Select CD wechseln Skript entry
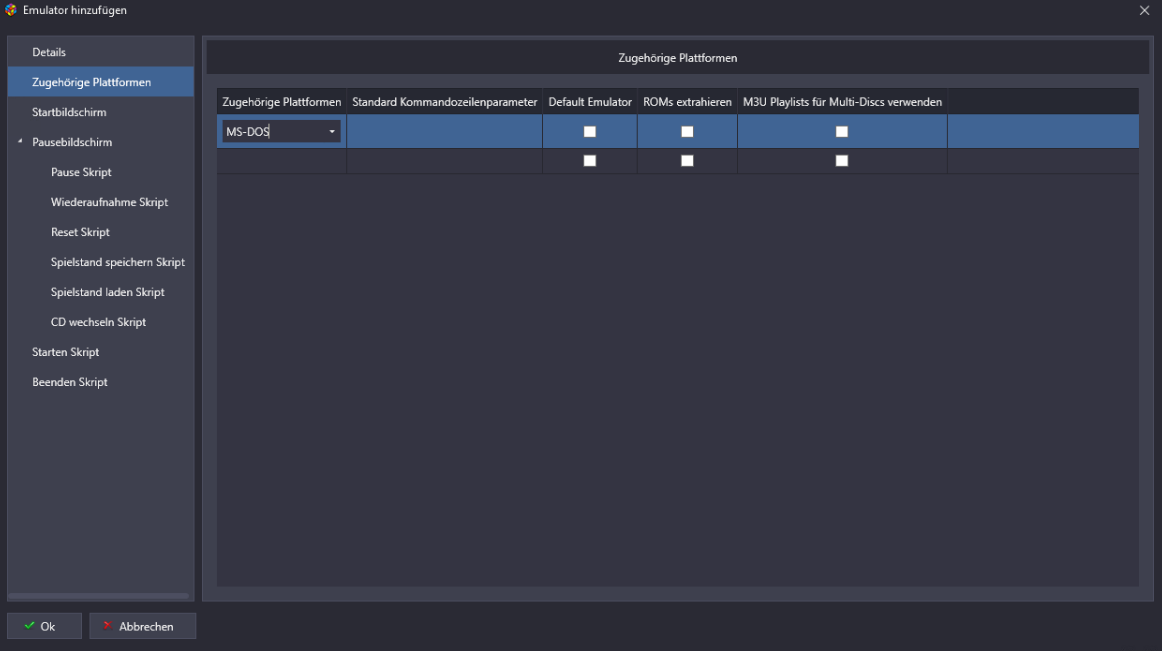The width and height of the screenshot is (1162, 651). point(98,322)
